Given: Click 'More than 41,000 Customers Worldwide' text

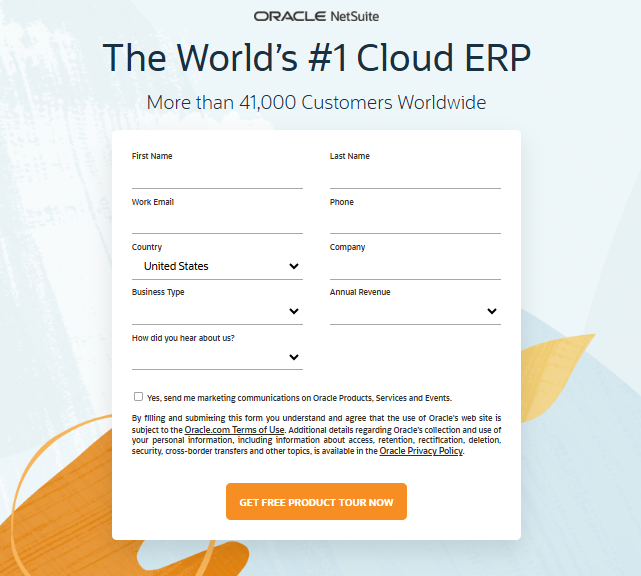Looking at the screenshot, I should [x=316, y=102].
